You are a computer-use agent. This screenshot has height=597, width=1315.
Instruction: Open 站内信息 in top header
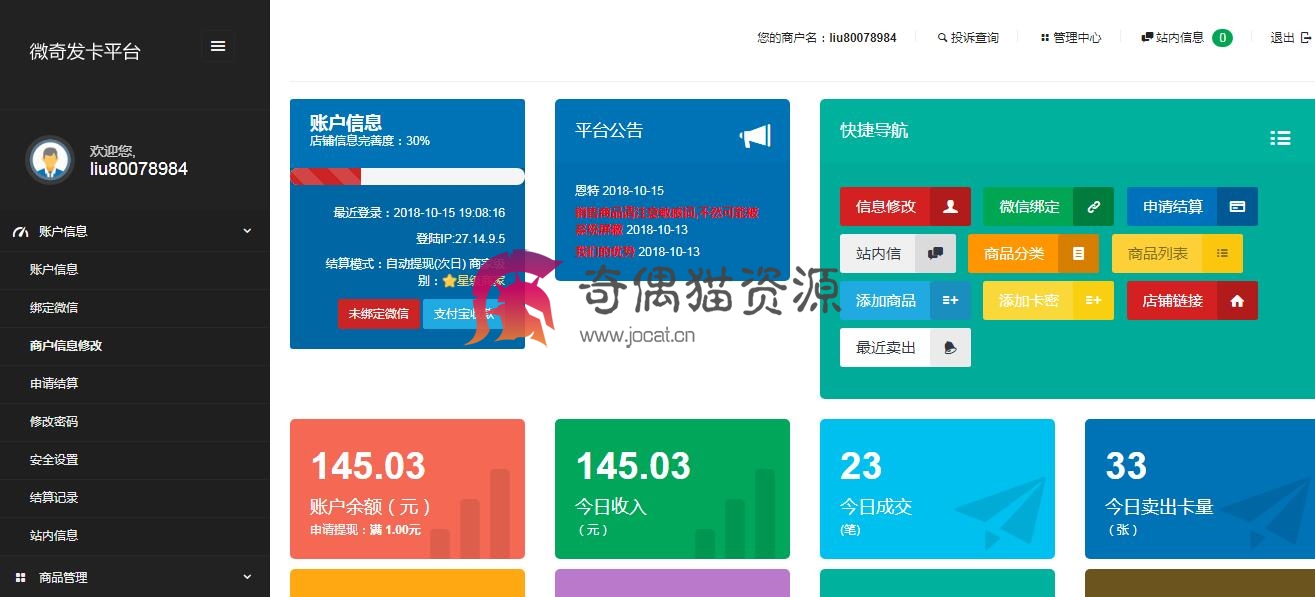(x=1180, y=38)
